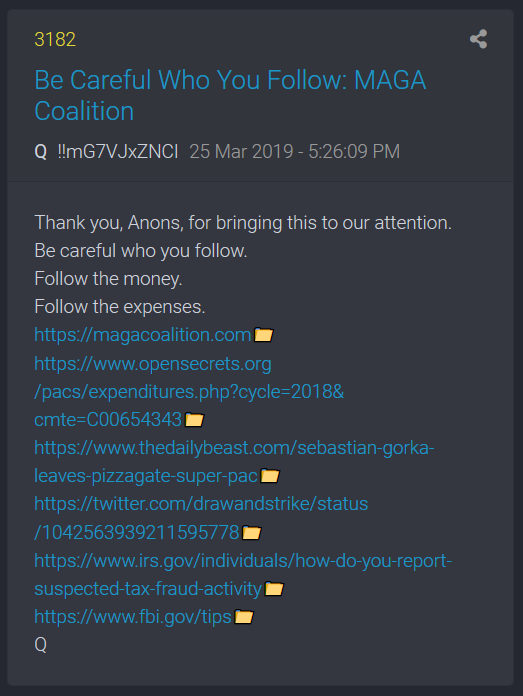Click folder icon after tweet status number
523x696 pixels.
click(252, 532)
